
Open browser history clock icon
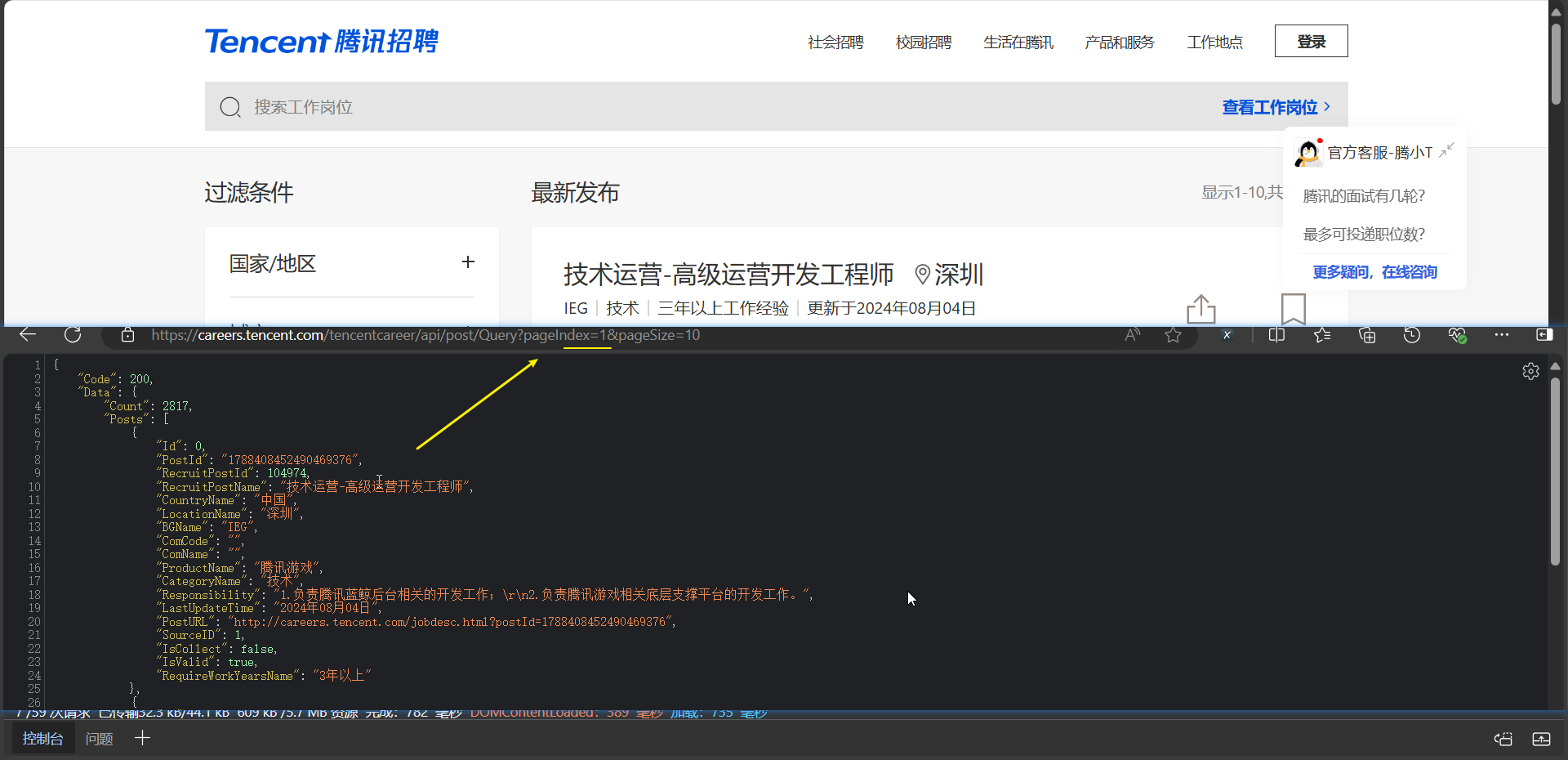tap(1412, 334)
